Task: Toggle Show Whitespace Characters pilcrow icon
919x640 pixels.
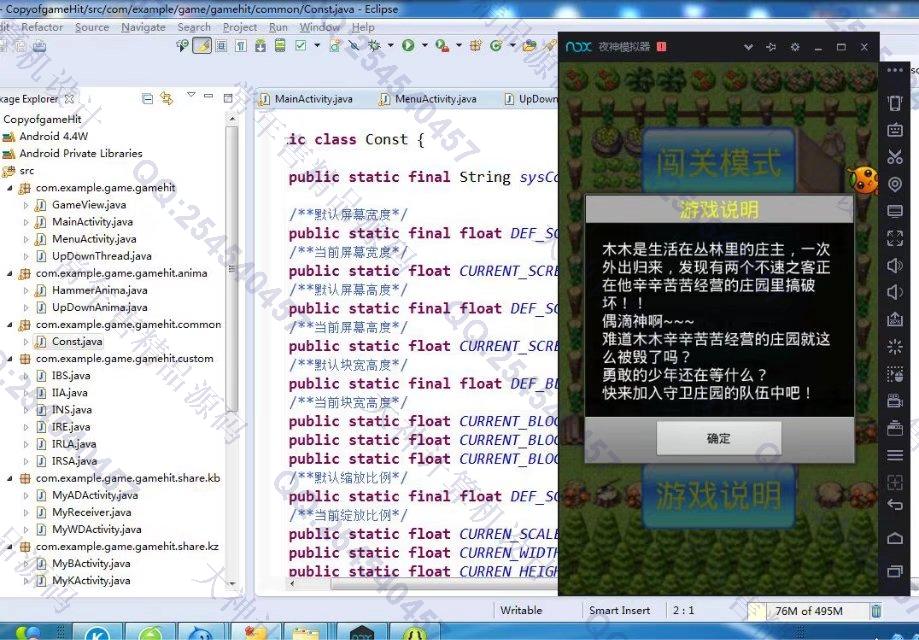Action: click(x=241, y=45)
